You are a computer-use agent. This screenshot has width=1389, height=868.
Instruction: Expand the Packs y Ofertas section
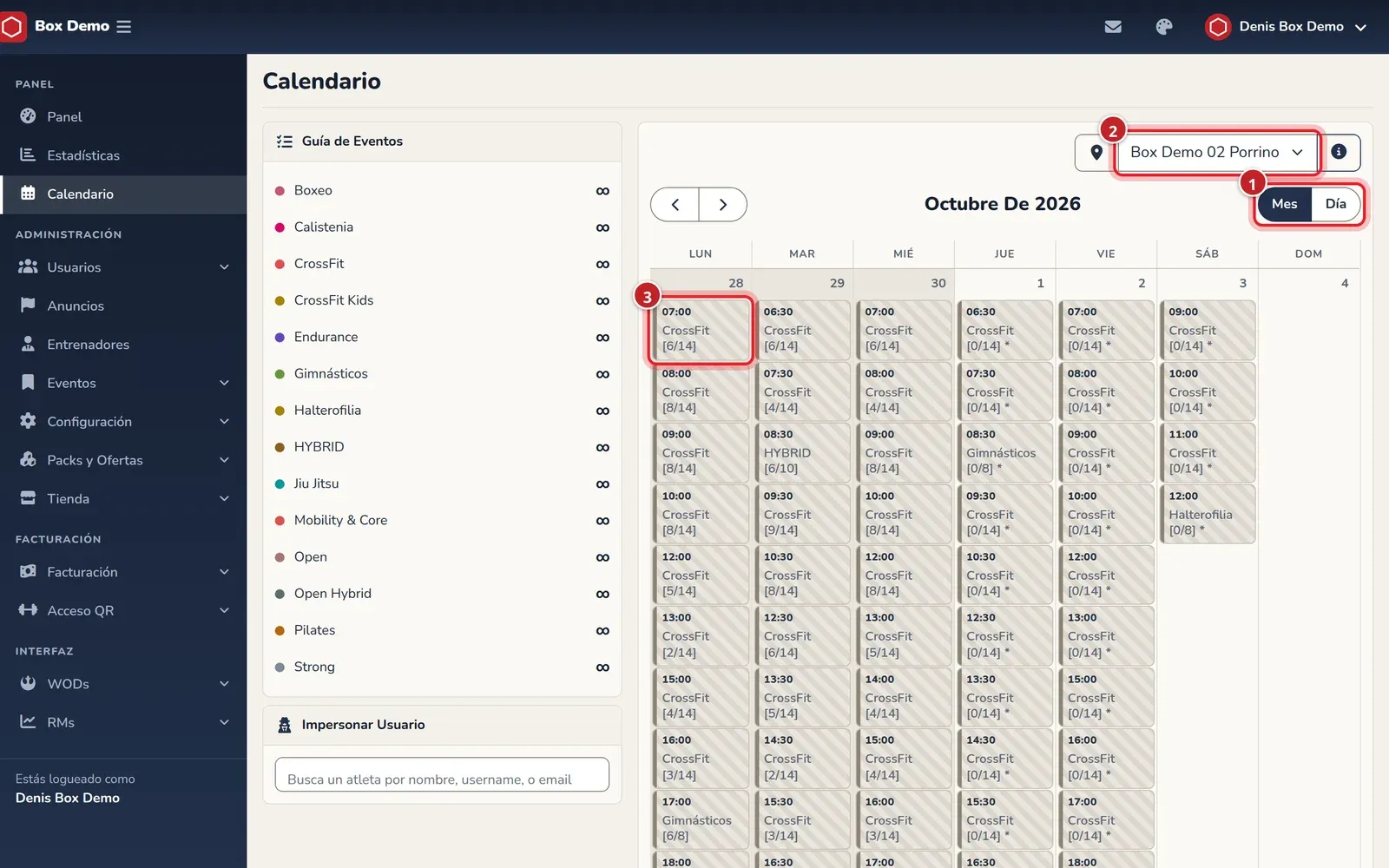(x=123, y=460)
